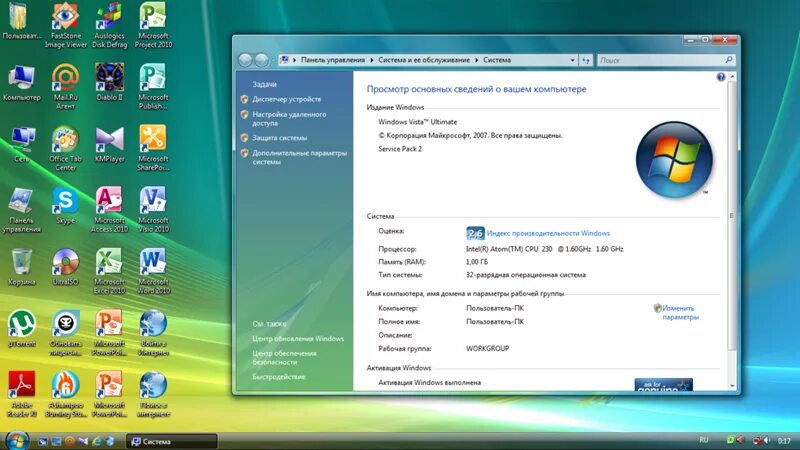Image resolution: width=800 pixels, height=450 pixels.
Task: Expand arrow after Панель управления breadcrumb
Action: coord(371,60)
